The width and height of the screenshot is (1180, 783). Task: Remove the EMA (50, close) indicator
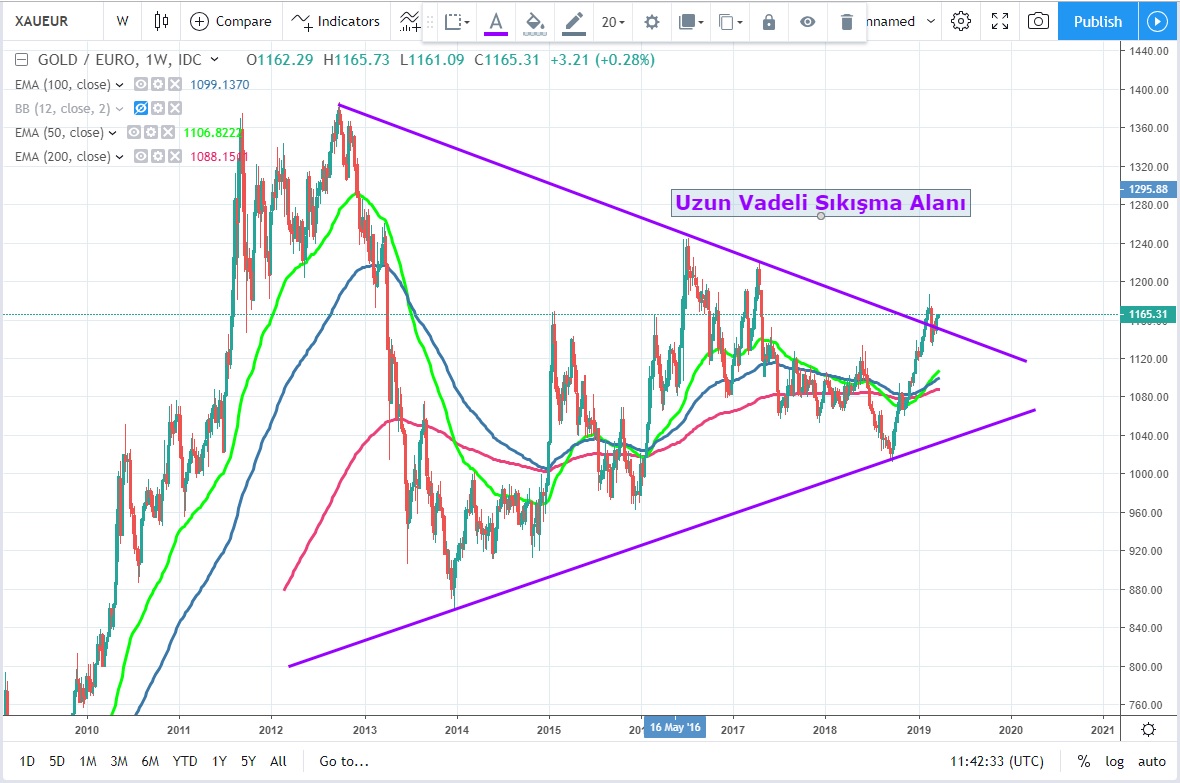(167, 133)
